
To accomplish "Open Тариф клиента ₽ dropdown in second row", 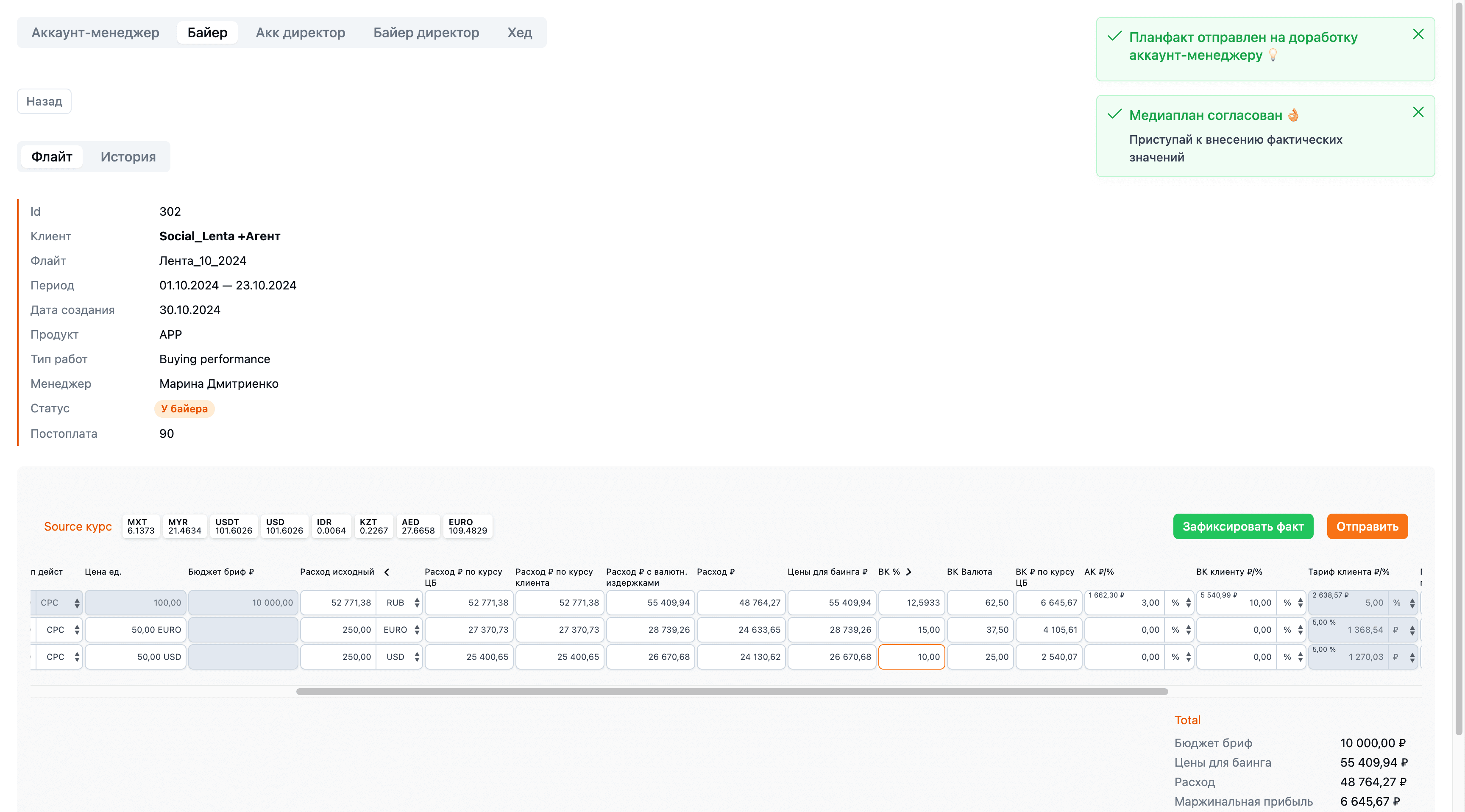I will click(x=1403, y=629).
